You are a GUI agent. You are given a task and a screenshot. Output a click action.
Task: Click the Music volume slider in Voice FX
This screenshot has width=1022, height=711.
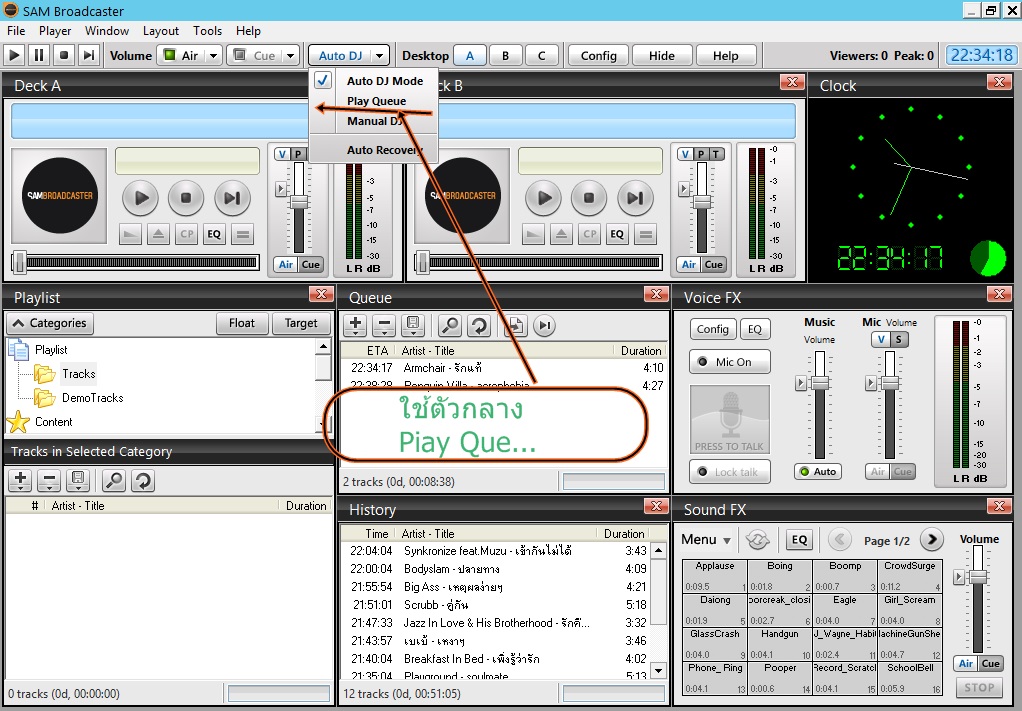pyautogui.click(x=820, y=383)
